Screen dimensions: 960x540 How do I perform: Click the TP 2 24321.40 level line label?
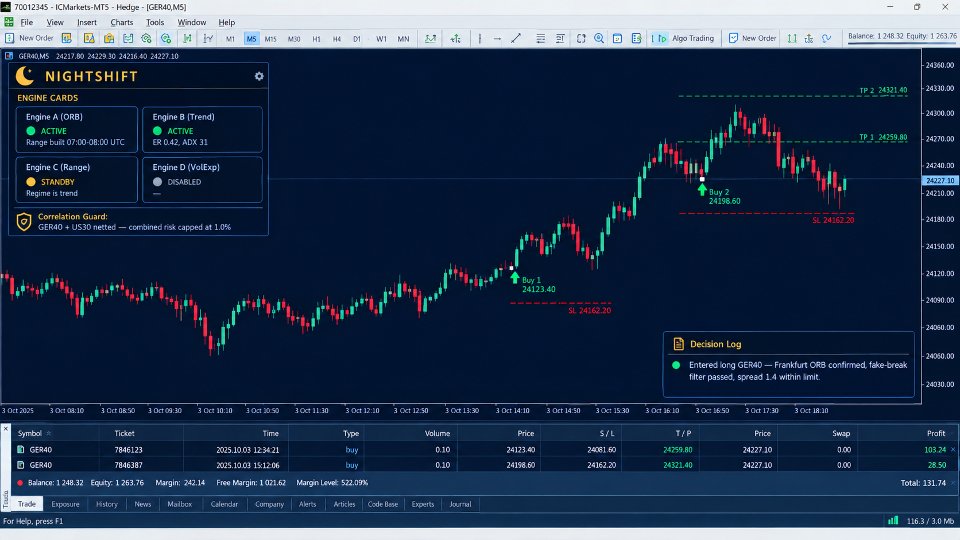883,90
